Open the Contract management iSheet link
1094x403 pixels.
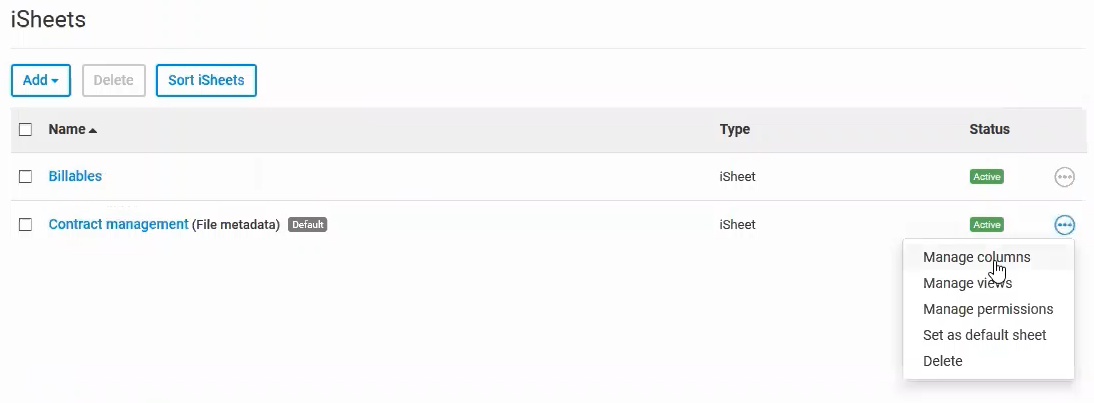(118, 224)
